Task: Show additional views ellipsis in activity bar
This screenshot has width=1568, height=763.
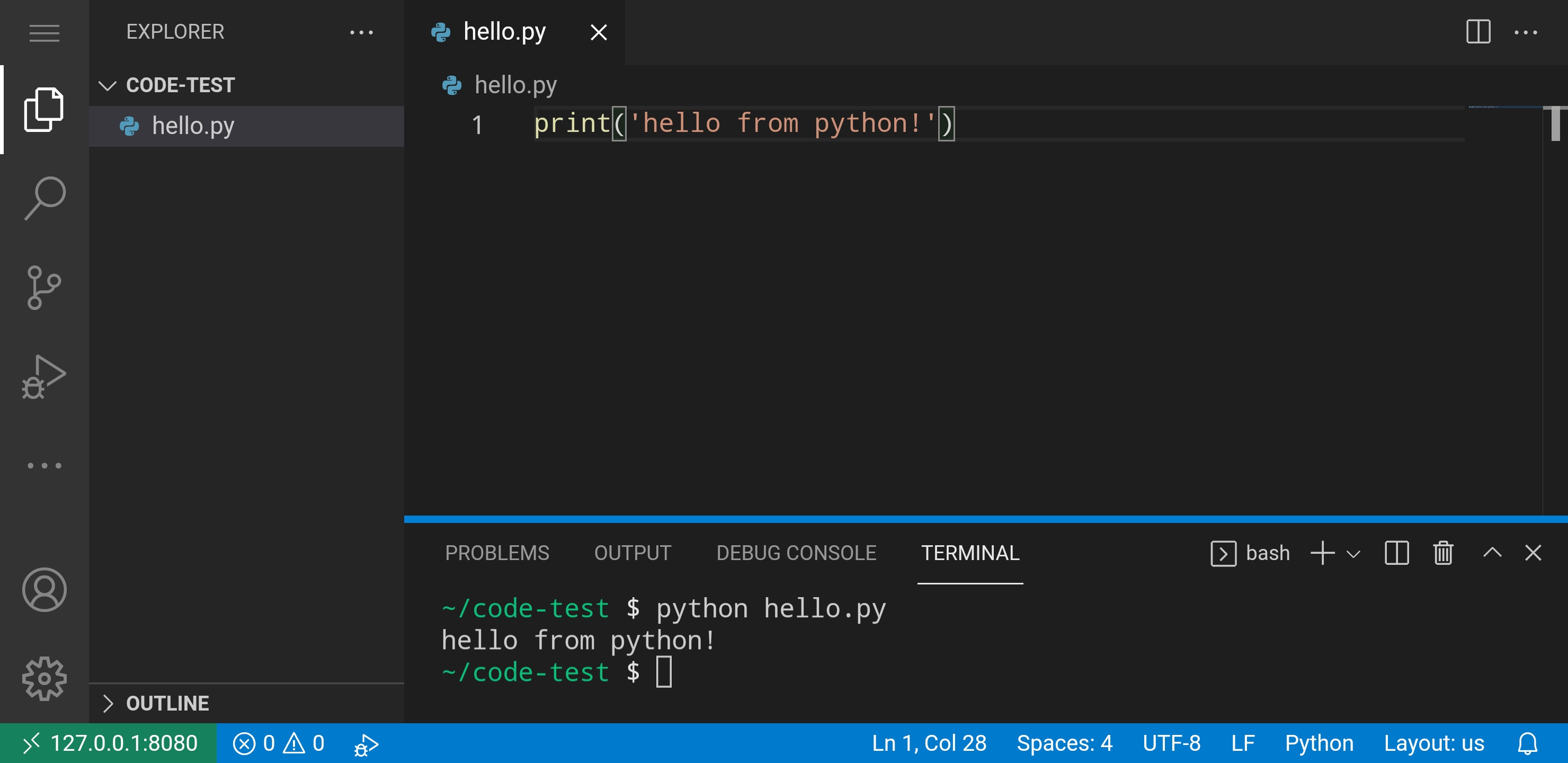Action: tap(44, 465)
